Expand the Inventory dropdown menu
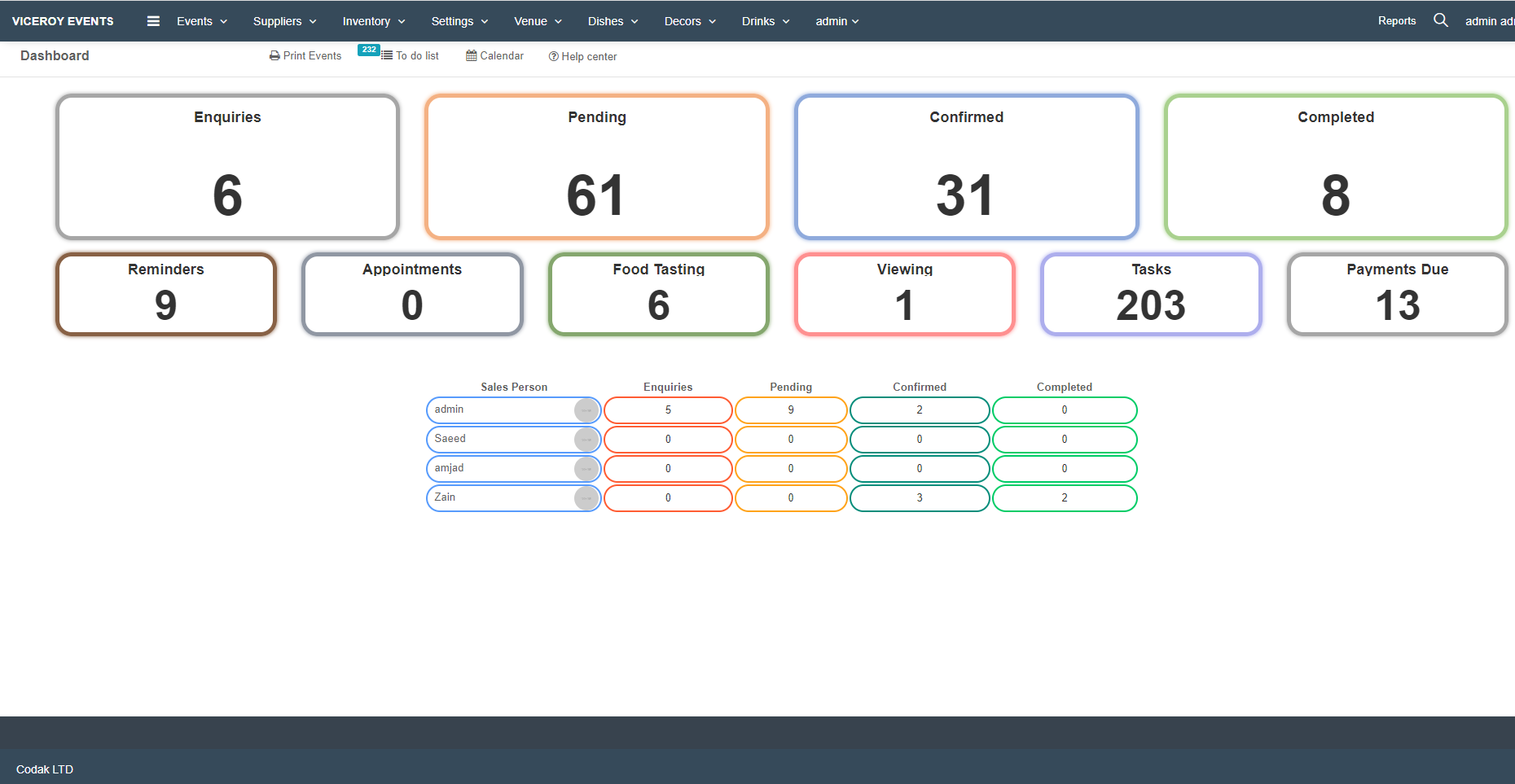Image resolution: width=1515 pixels, height=784 pixels. point(372,21)
